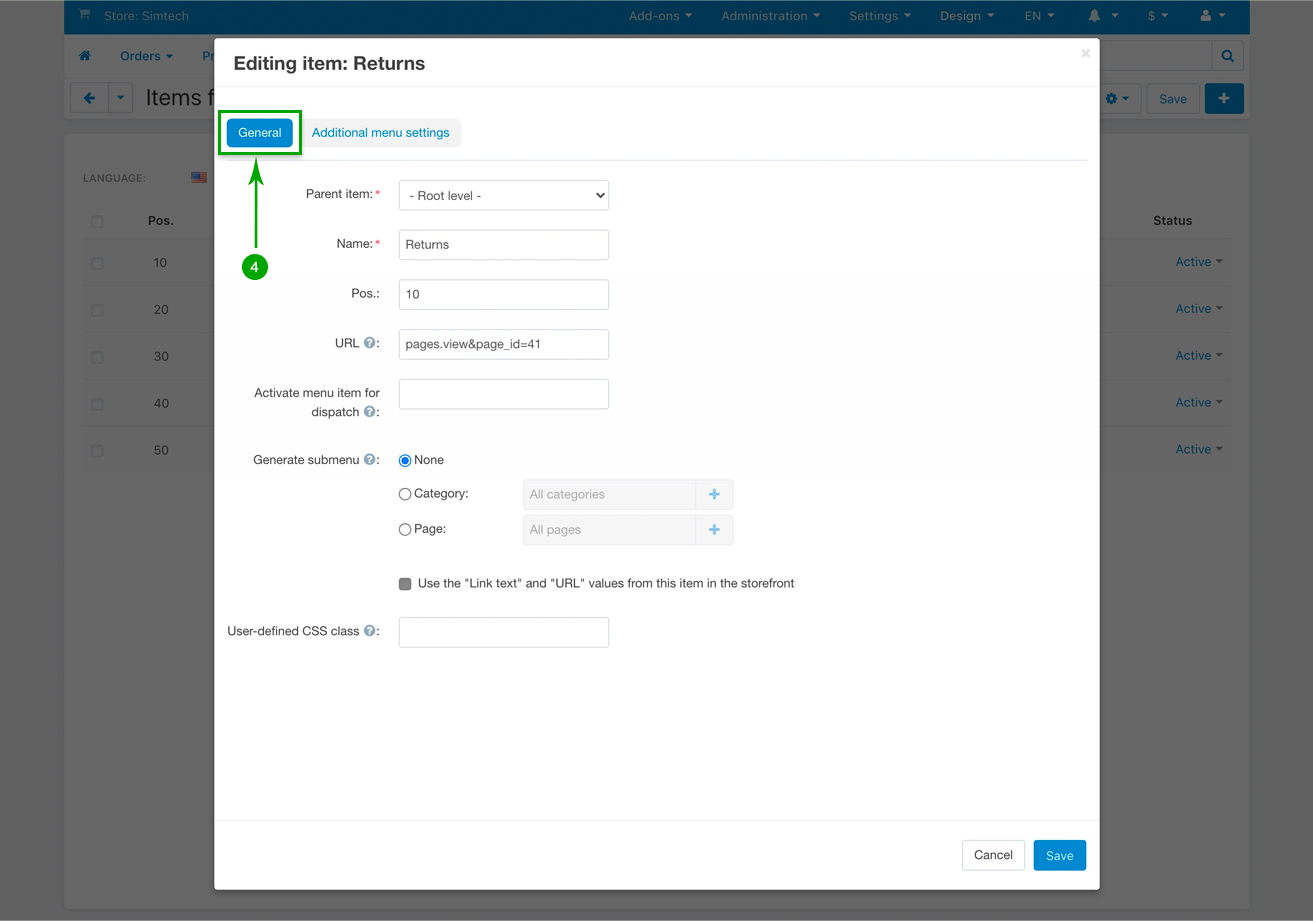Click the back arrow button
This screenshot has width=1313, height=921.
(89, 99)
